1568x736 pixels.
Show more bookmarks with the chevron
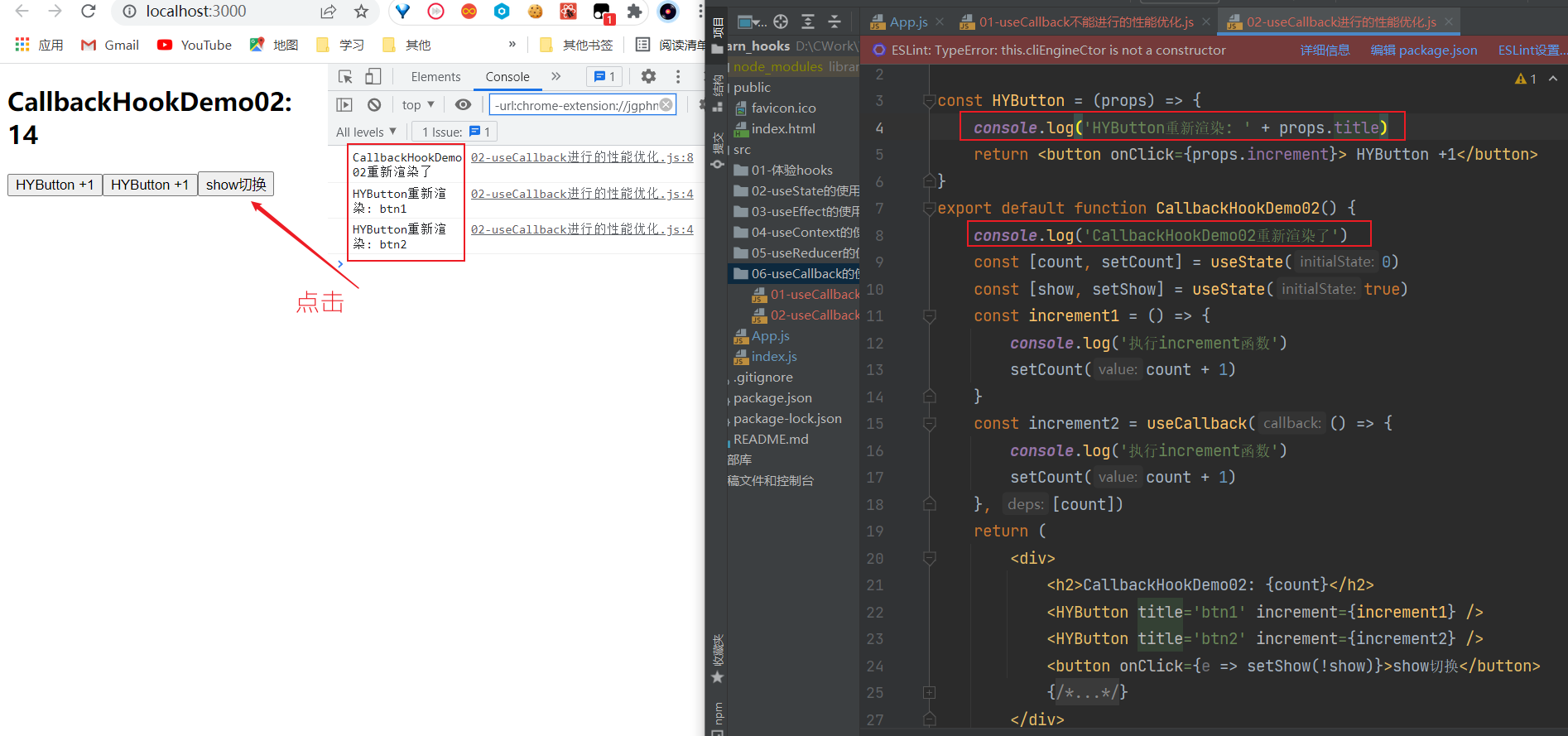[x=512, y=45]
